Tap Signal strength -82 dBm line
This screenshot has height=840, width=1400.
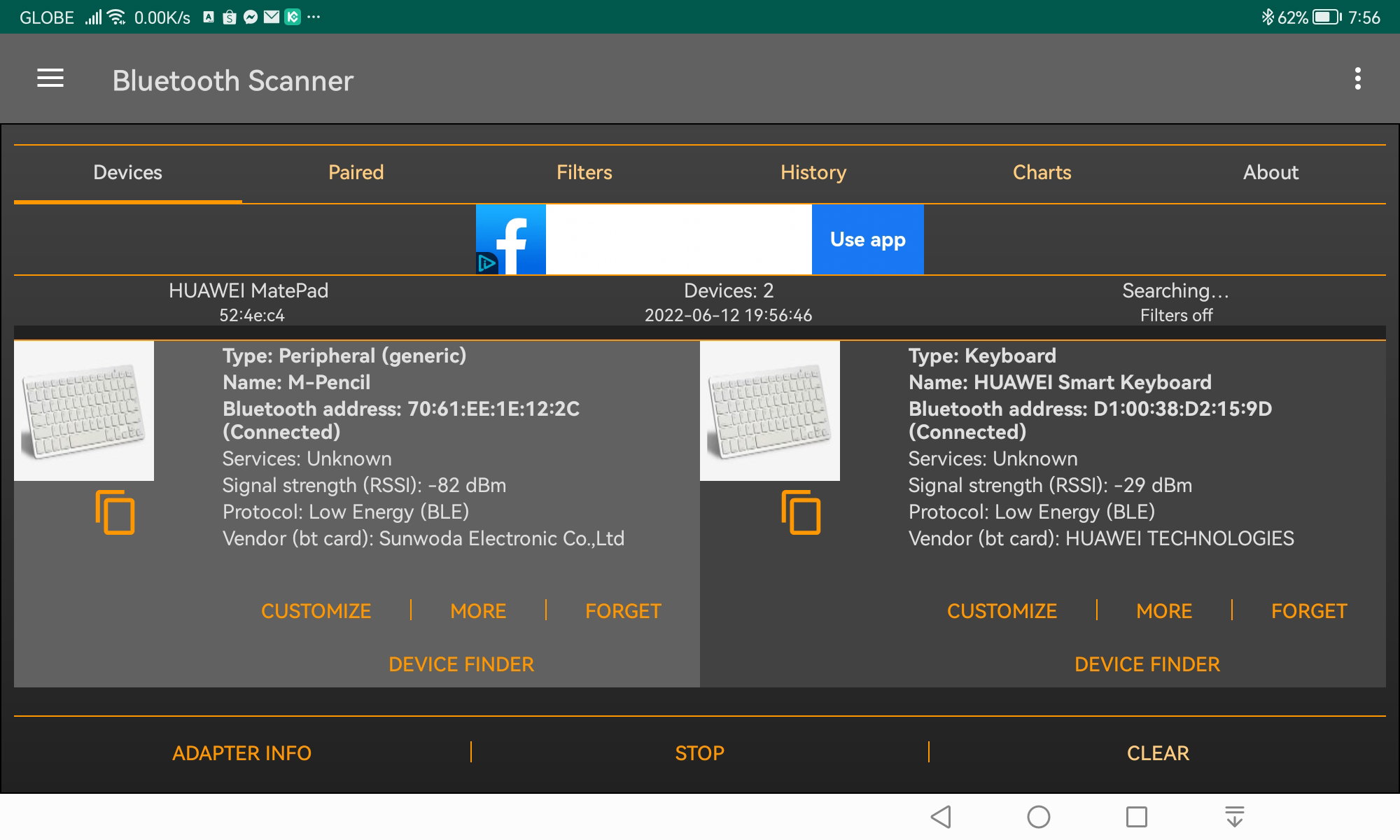(364, 485)
